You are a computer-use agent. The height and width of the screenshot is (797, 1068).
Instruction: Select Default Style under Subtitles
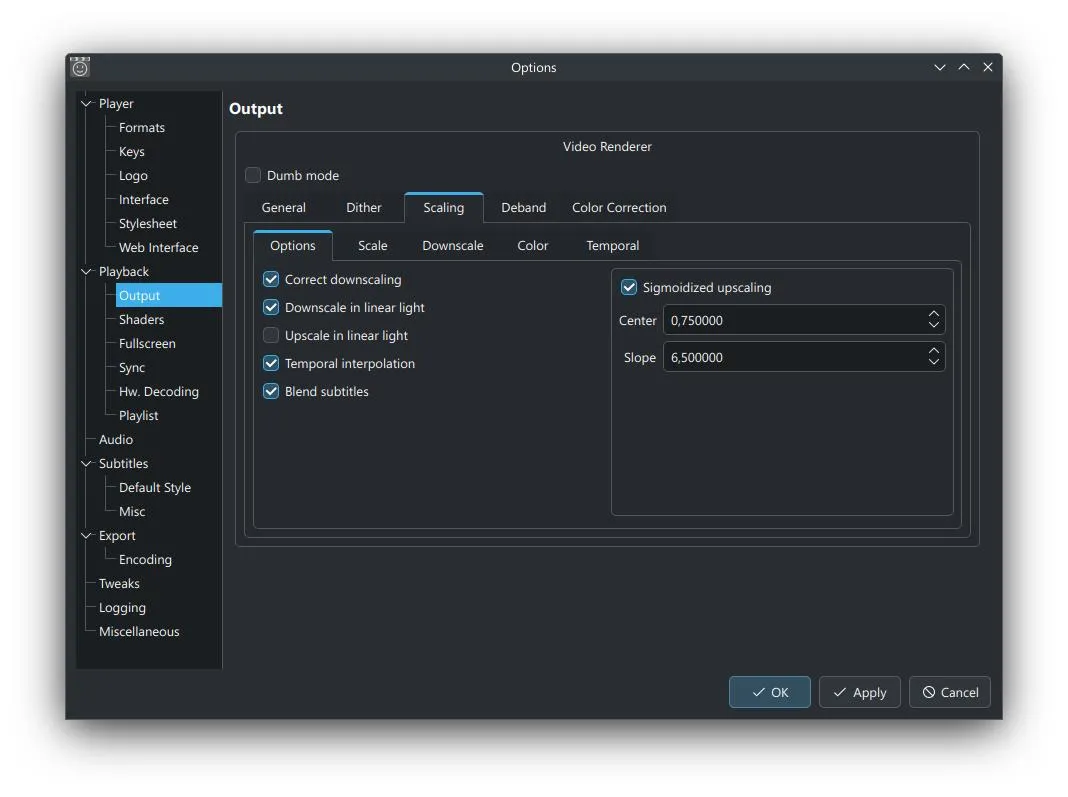click(155, 487)
